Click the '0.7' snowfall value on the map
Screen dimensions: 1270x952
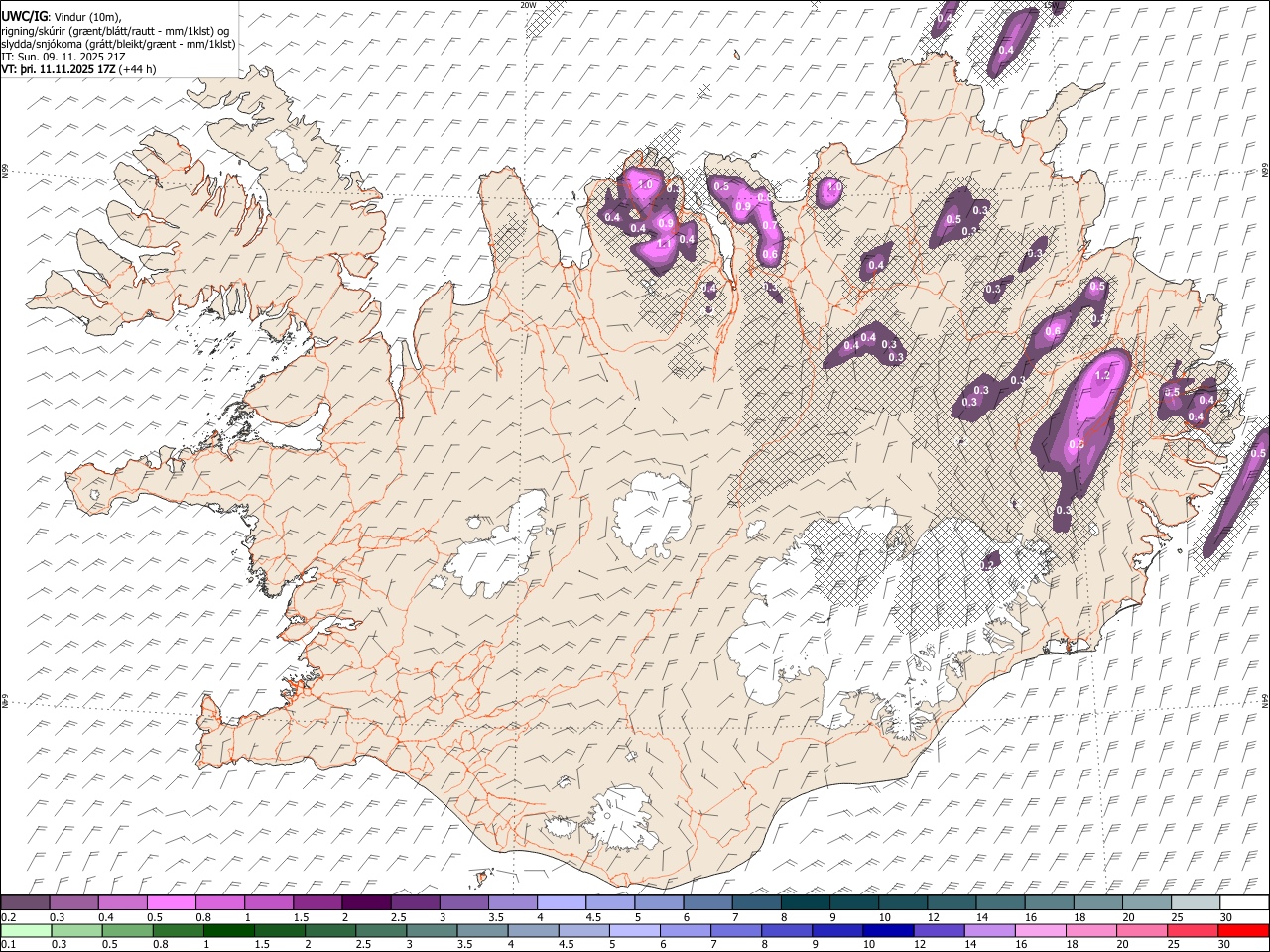point(769,225)
